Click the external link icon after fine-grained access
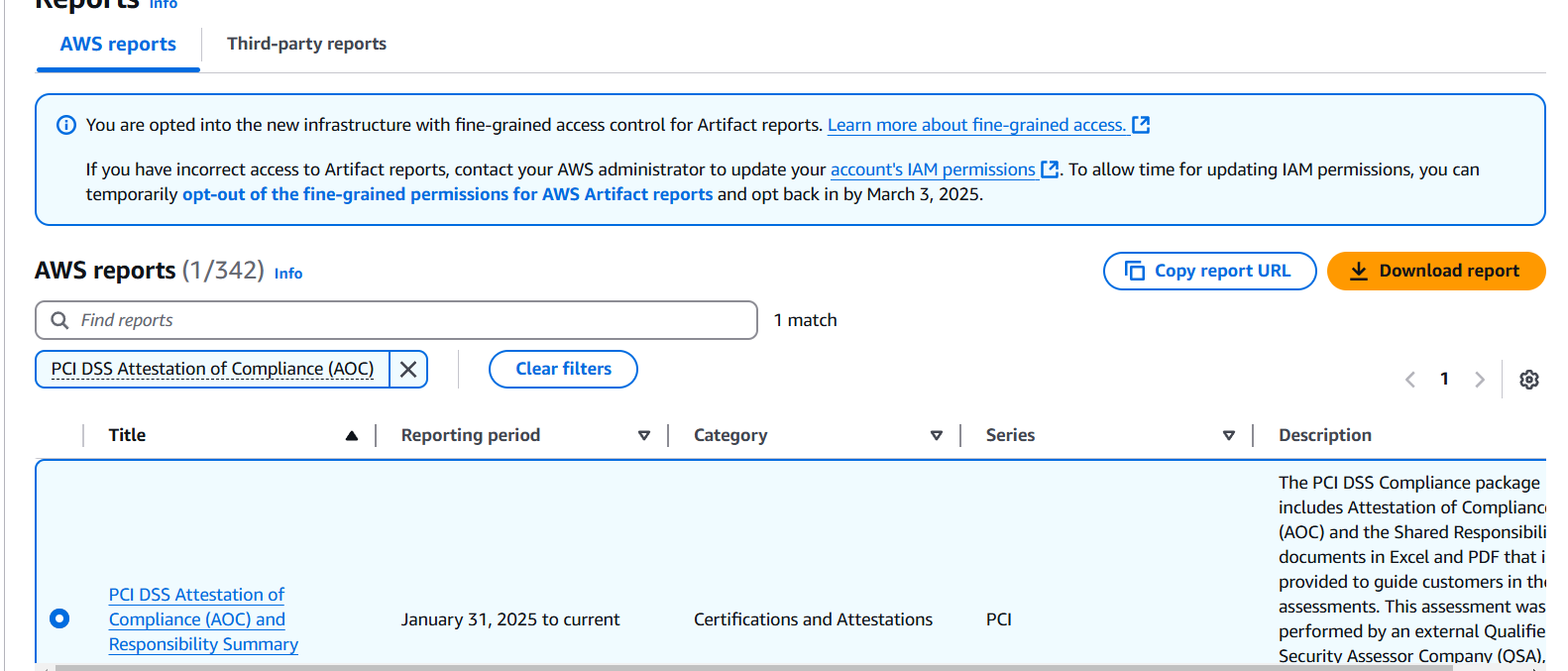The width and height of the screenshot is (1568, 671). point(1141,125)
